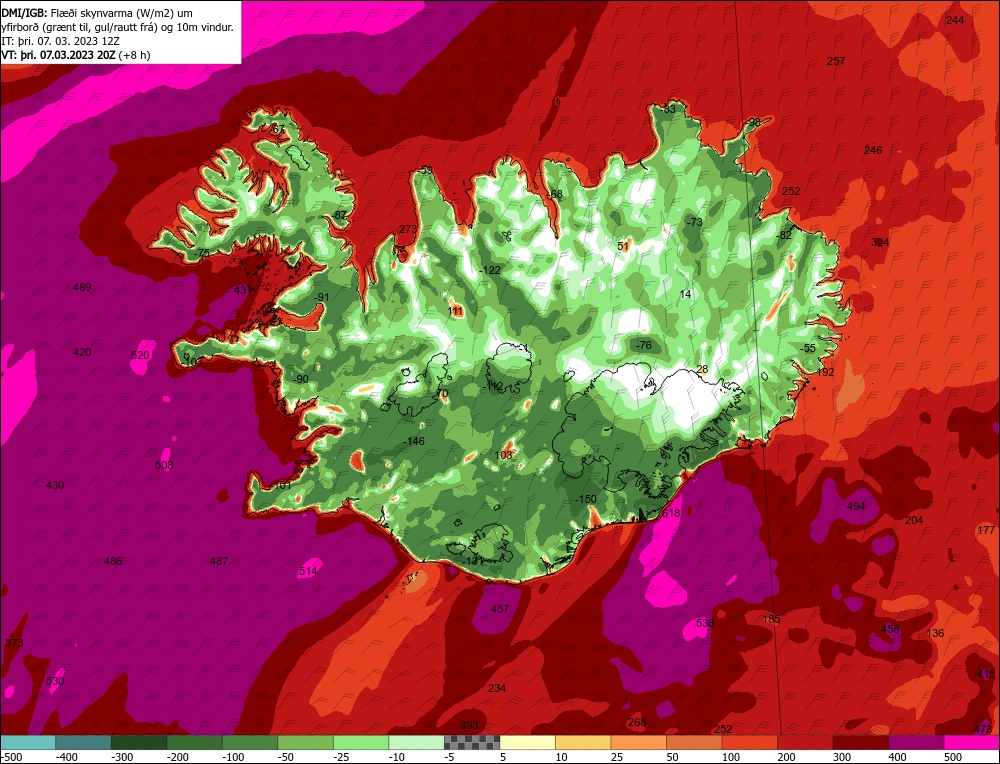
Task: Click the purple legend swatch between 400 and 500
Action: (916, 742)
